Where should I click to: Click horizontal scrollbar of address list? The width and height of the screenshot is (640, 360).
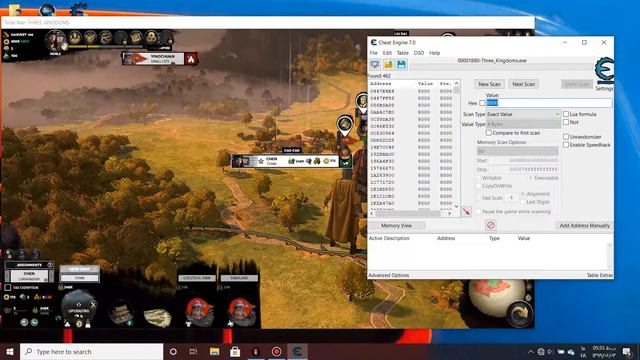pyautogui.click(x=411, y=213)
